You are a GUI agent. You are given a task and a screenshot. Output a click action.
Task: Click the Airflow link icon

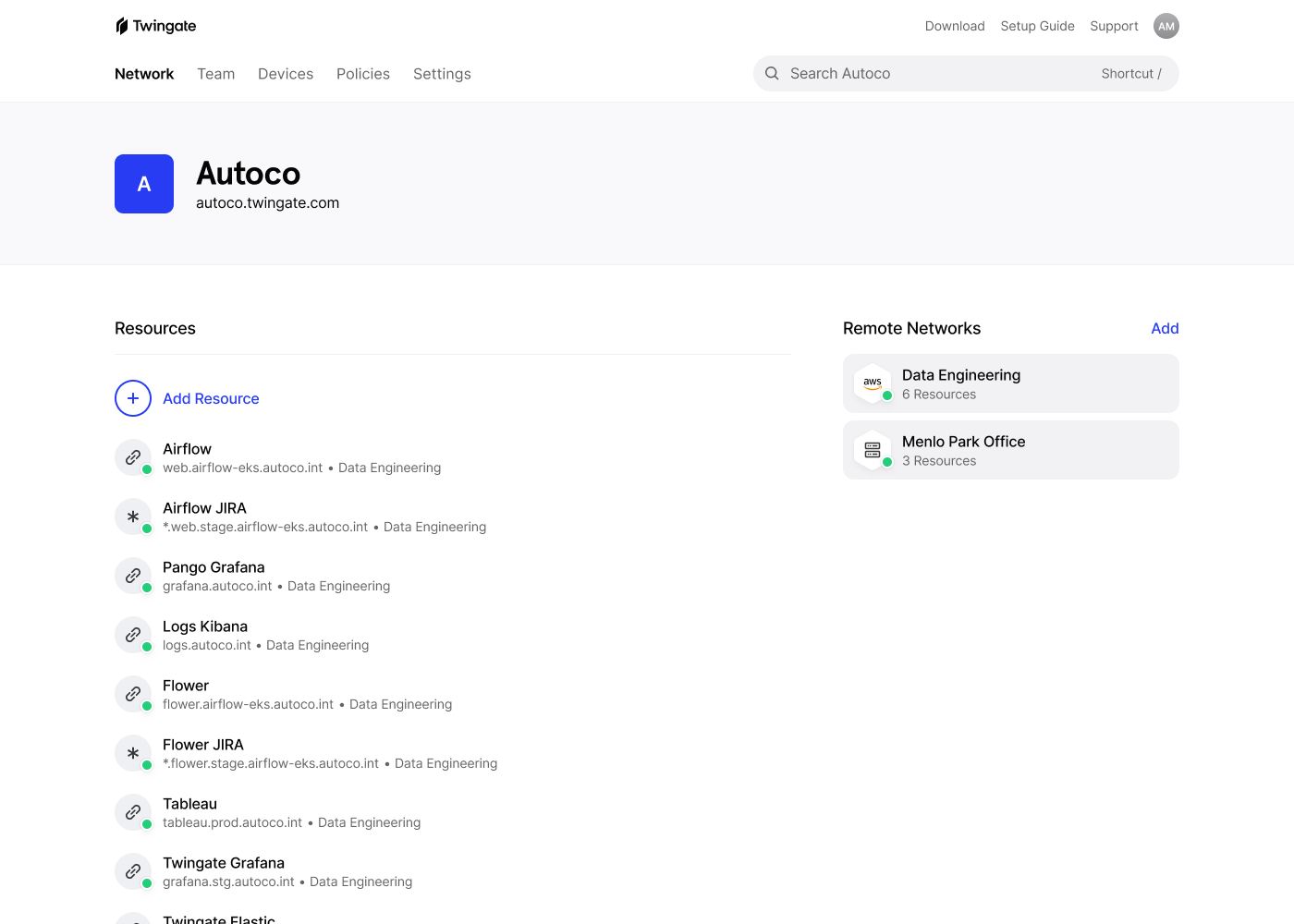(133, 457)
